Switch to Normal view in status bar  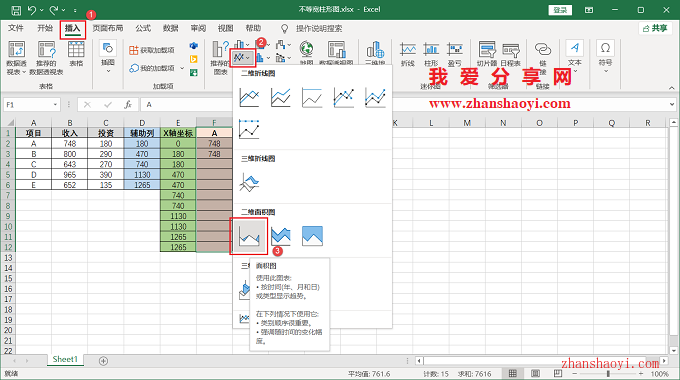[513, 373]
